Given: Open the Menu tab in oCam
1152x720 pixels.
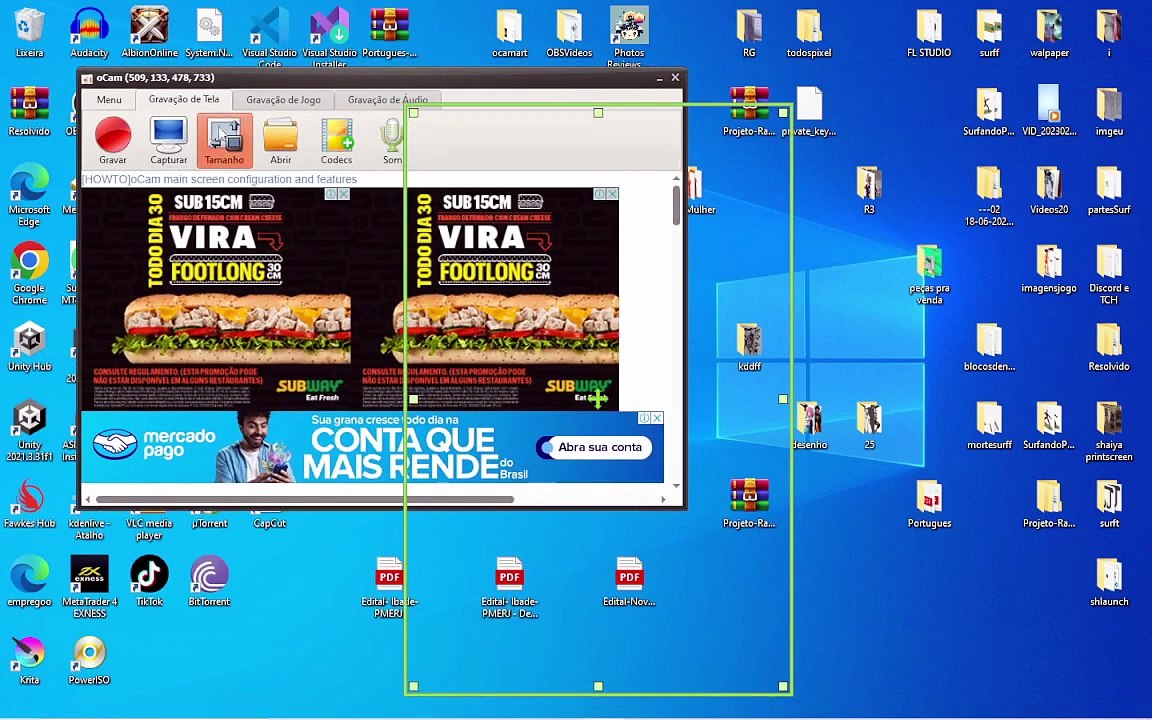Looking at the screenshot, I should 109,100.
